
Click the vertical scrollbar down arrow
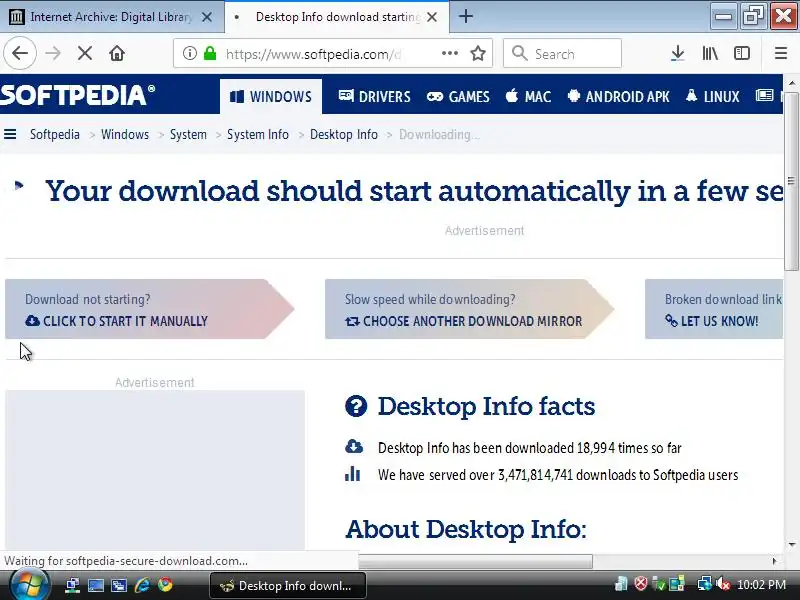[x=792, y=545]
